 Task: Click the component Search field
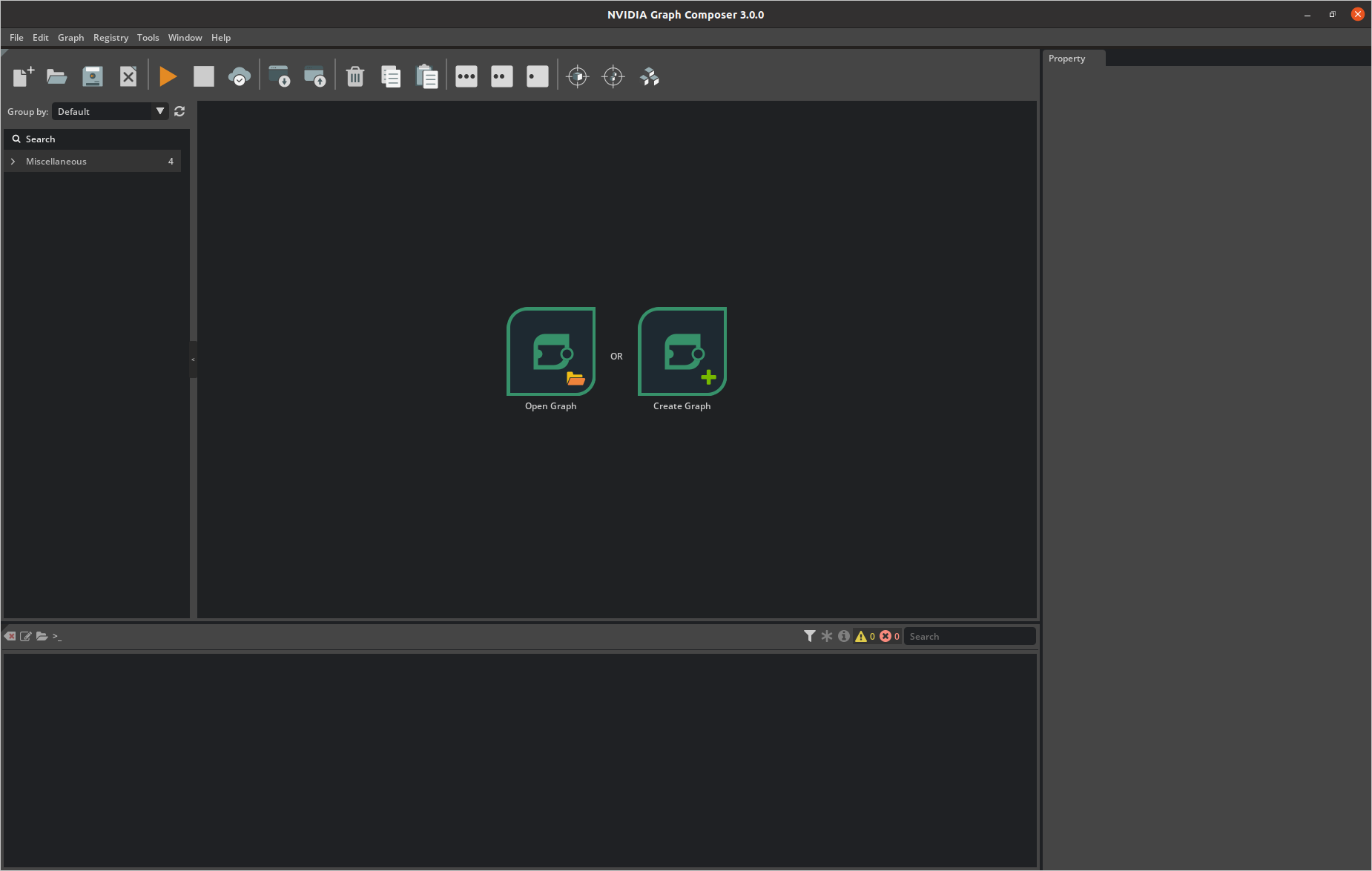tap(96, 139)
